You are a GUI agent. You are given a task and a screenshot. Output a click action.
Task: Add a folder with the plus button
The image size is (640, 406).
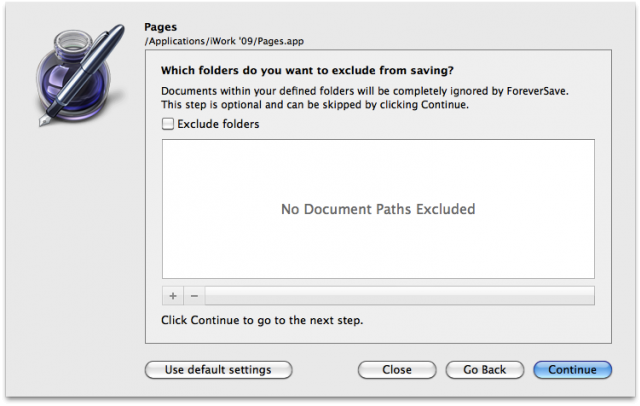[173, 296]
